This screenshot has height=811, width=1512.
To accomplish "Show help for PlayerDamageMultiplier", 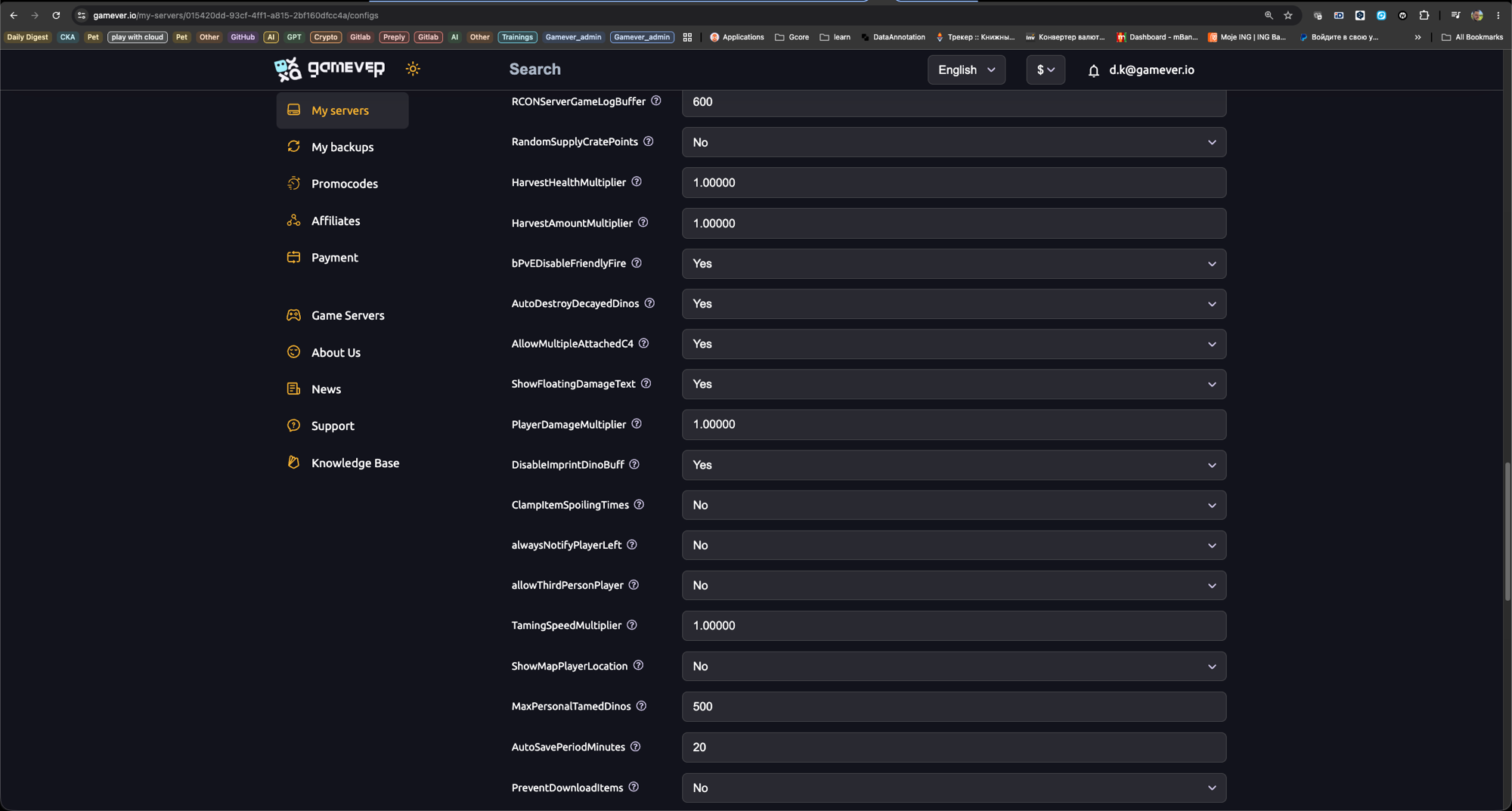I will [637, 424].
